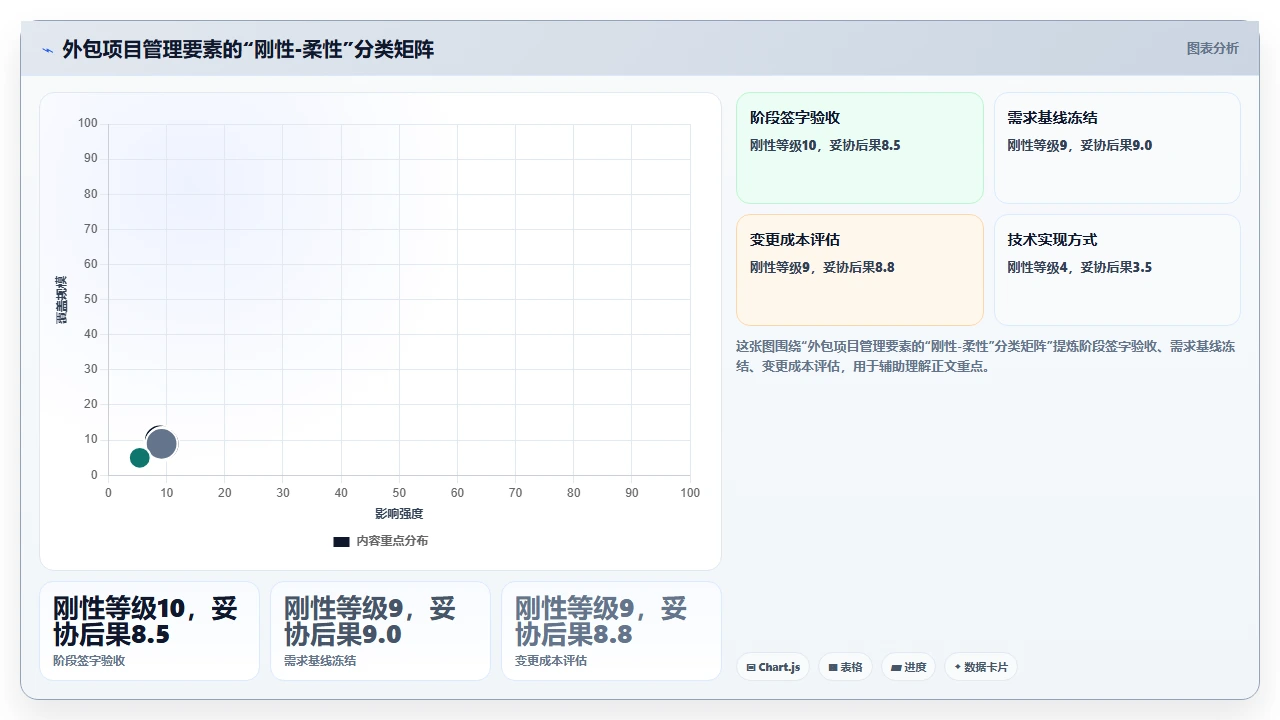Screen dimensions: 1280x720
Task: Click the Chart.js tag
Action: (x=773, y=667)
